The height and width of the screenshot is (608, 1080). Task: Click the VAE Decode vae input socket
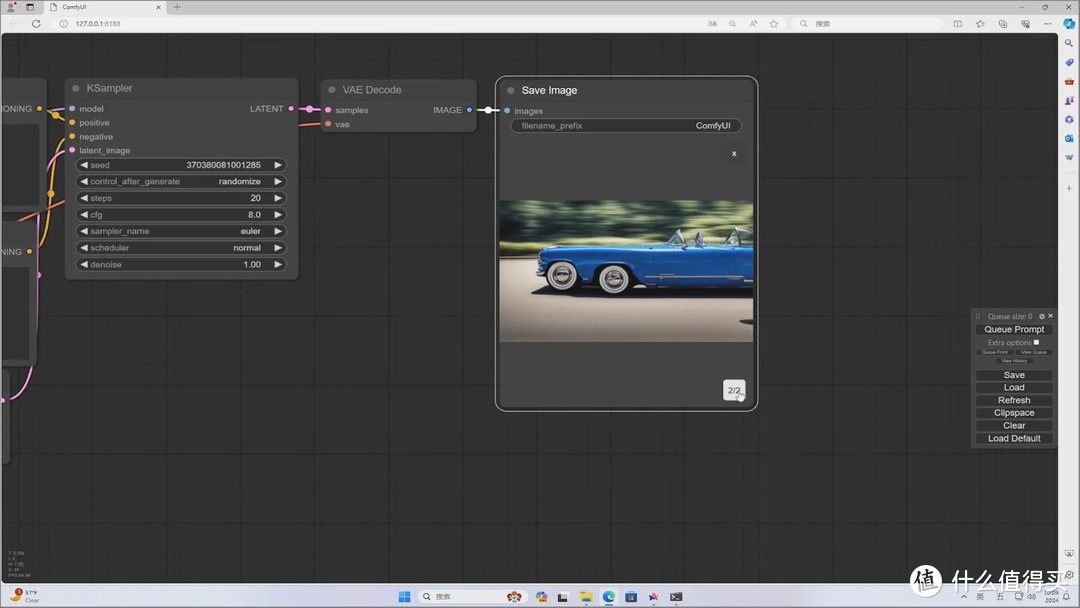coord(329,124)
